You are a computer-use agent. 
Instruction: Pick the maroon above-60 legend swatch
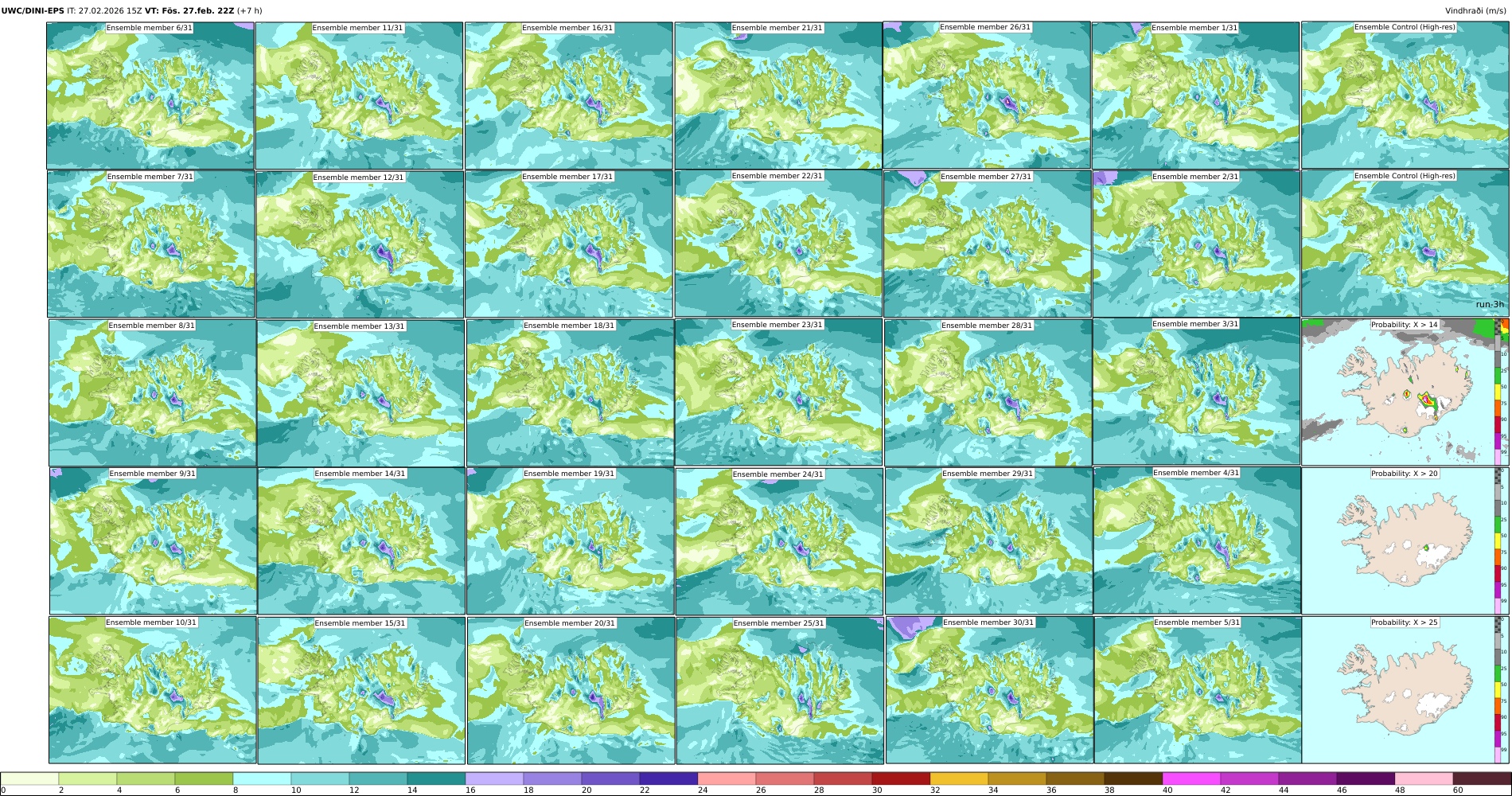(1482, 778)
